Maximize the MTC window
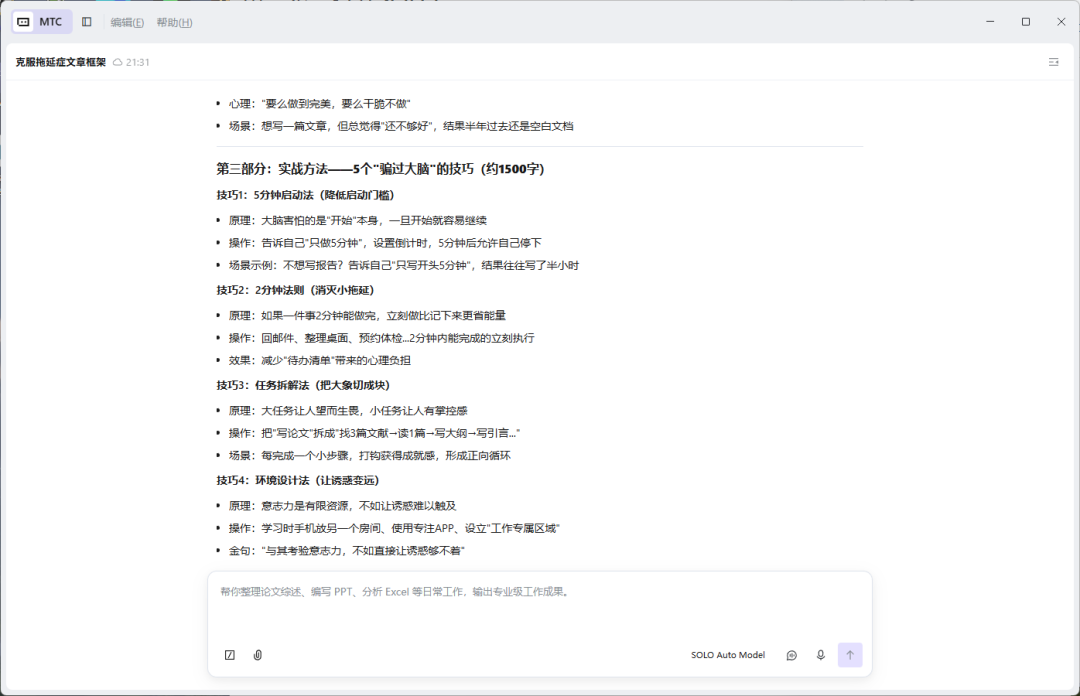The image size is (1080, 696). coord(1026,21)
